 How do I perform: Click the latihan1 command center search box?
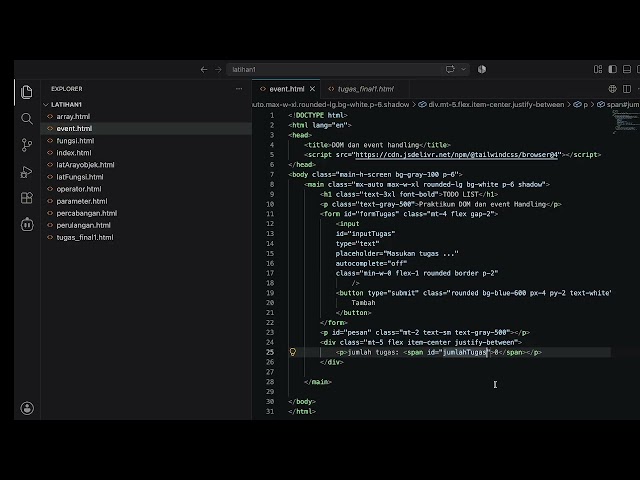pyautogui.click(x=348, y=69)
